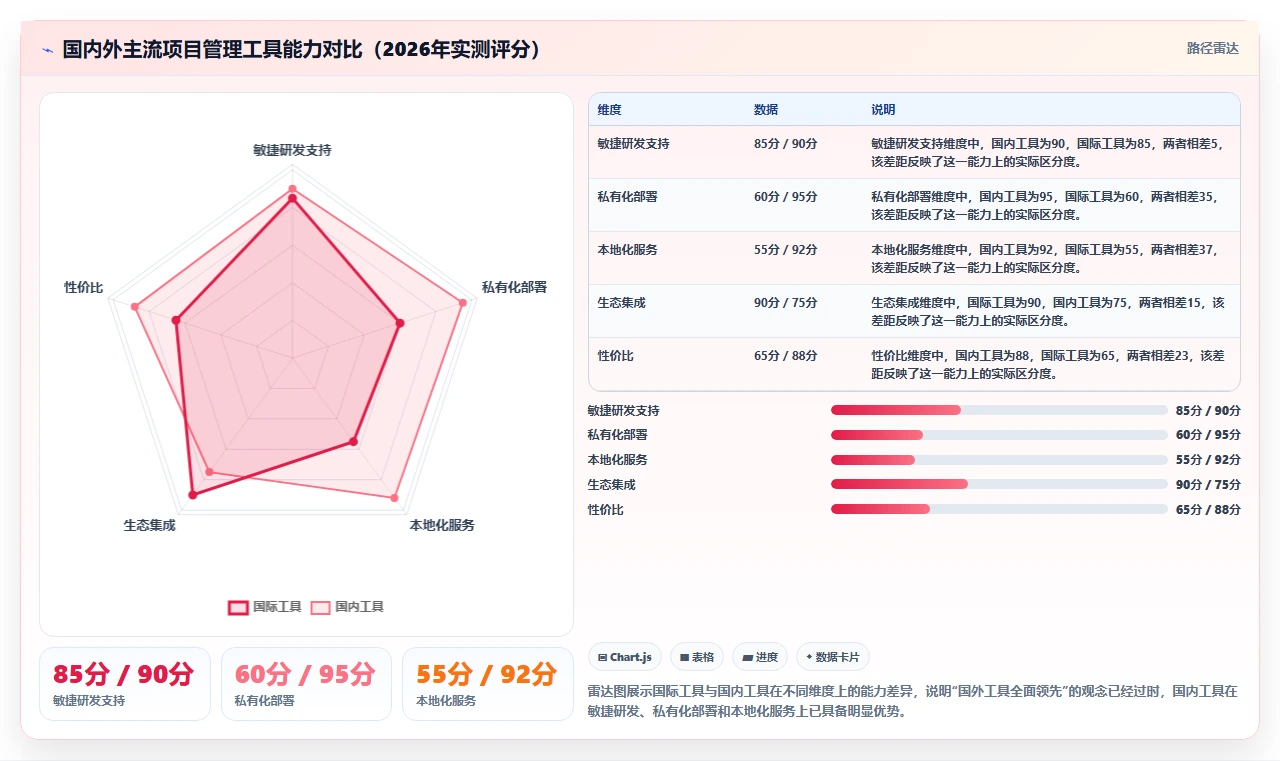The image size is (1280, 761).
Task: Click the 60分 / 95分 table cell
Action: (x=786, y=197)
